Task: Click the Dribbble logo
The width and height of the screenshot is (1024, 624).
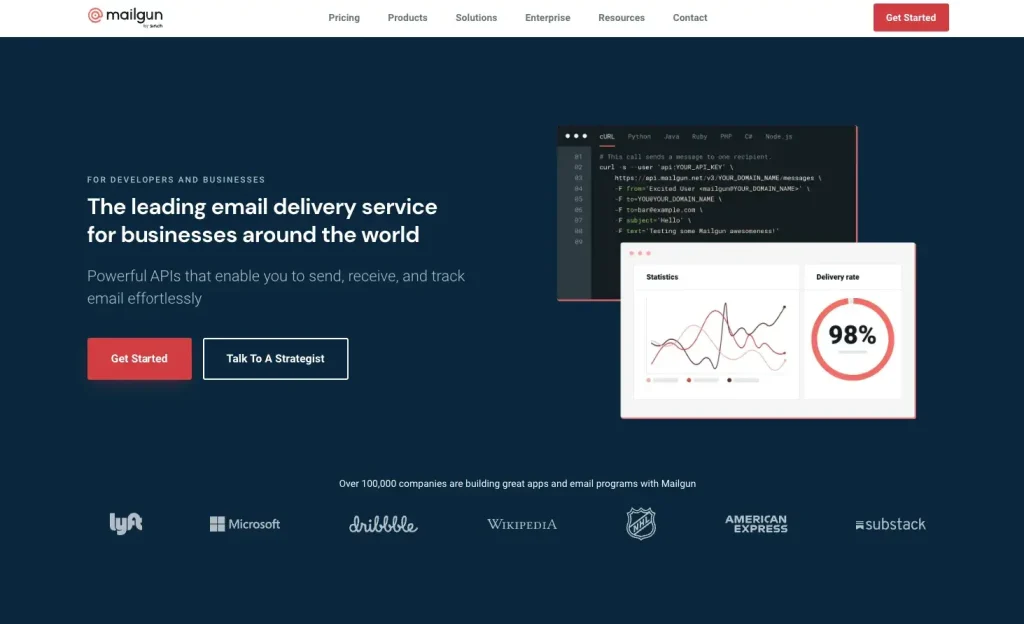Action: pos(383,523)
